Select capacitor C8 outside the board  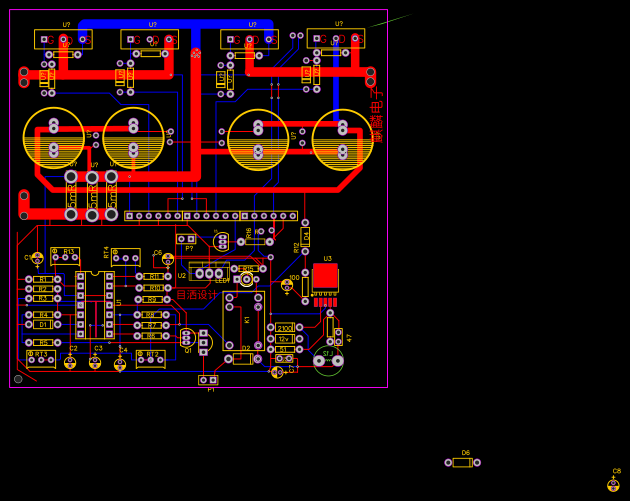coord(613,485)
